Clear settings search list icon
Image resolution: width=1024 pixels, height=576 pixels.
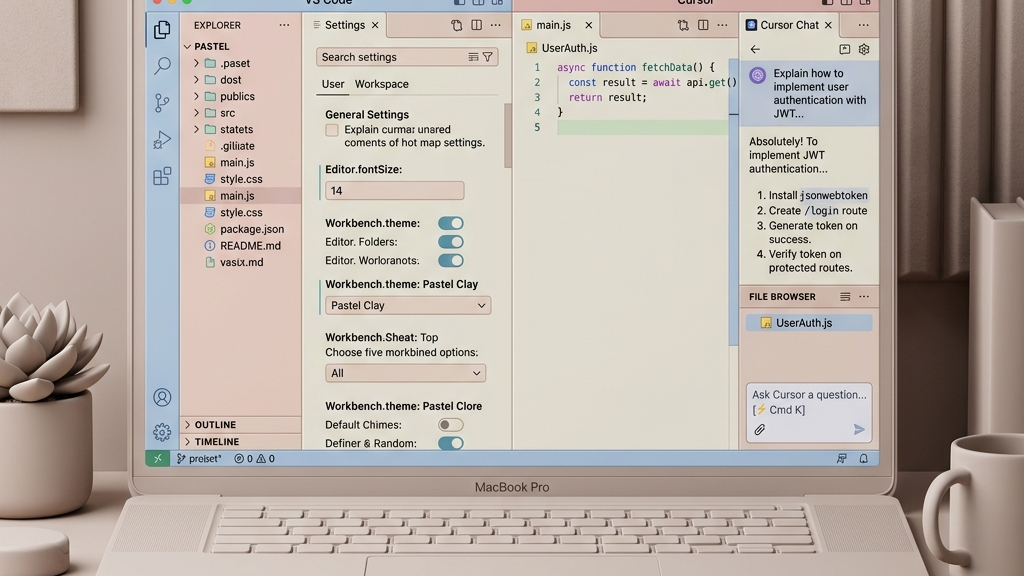click(473, 57)
